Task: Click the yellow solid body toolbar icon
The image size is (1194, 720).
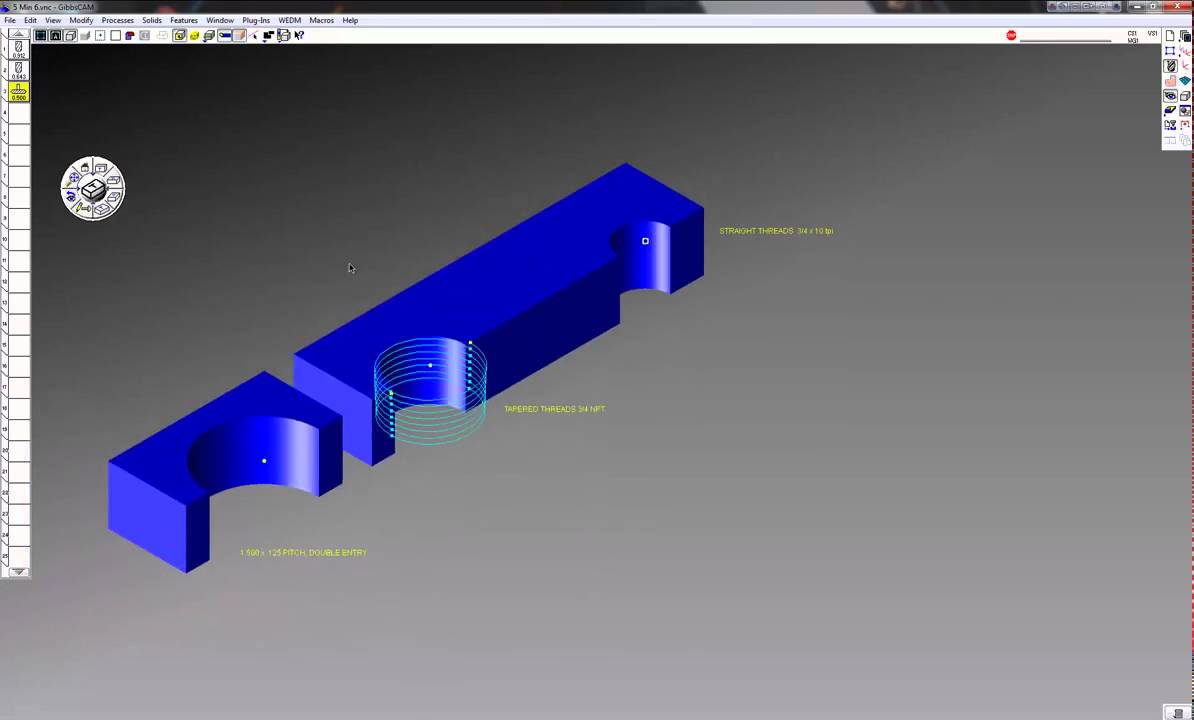Action: coord(194,35)
